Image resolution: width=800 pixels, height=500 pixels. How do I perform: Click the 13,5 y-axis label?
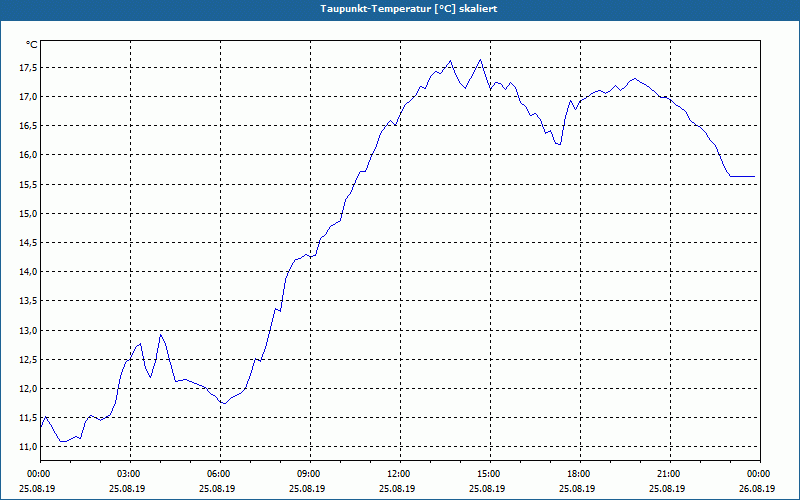[x=28, y=301]
